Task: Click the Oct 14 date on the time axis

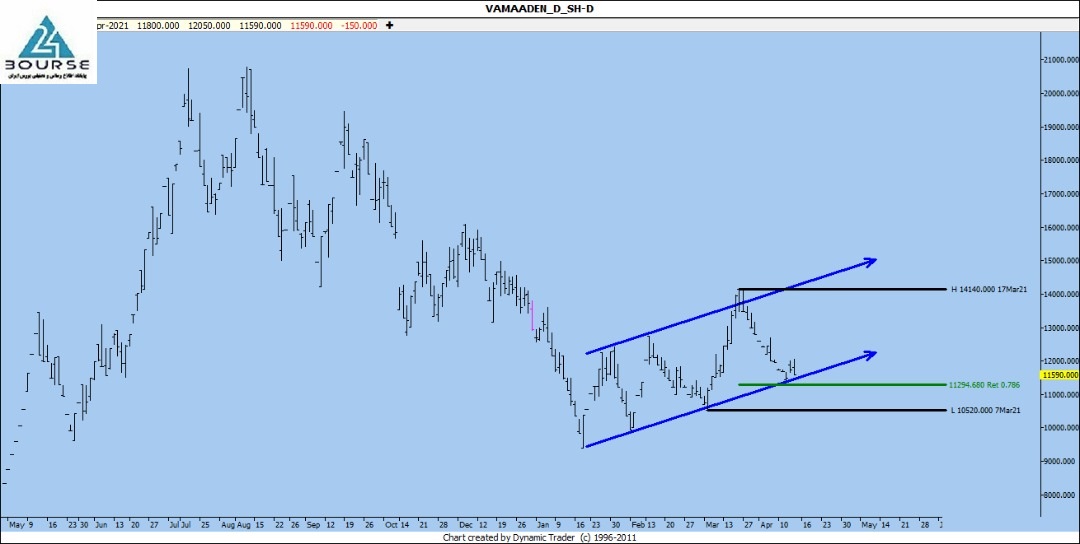Action: click(399, 525)
